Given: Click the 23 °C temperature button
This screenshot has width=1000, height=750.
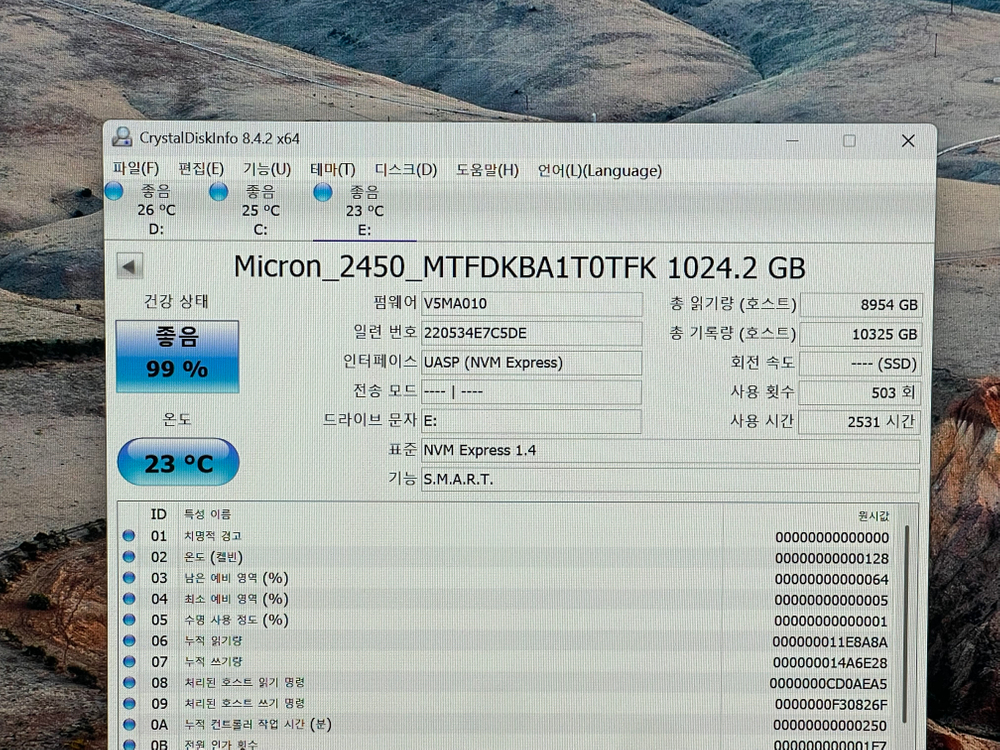Looking at the screenshot, I should pyautogui.click(x=178, y=463).
